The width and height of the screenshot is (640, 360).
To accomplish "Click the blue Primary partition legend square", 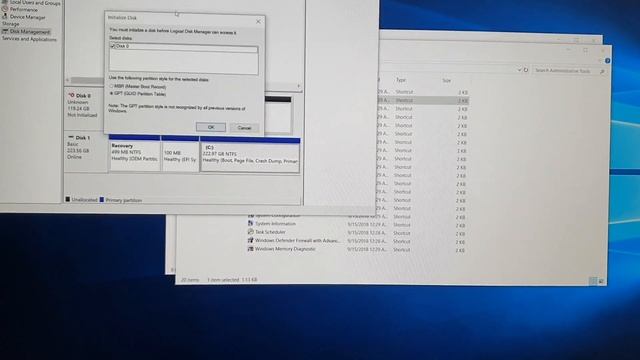I will 102,200.
